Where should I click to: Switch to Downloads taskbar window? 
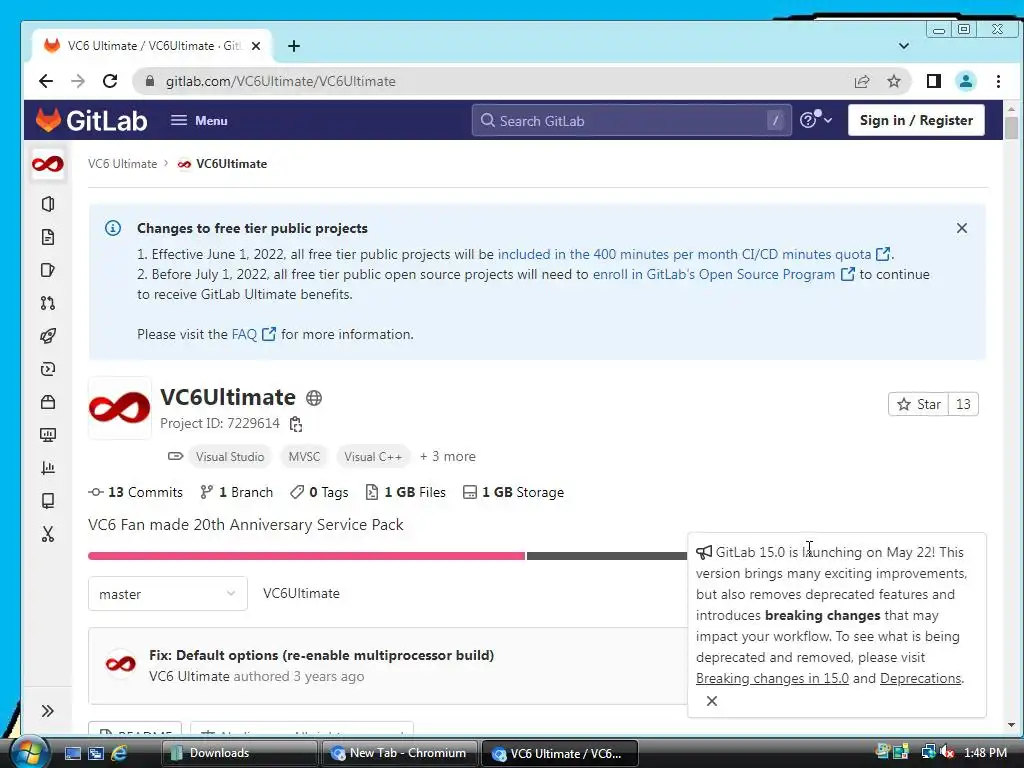click(x=238, y=753)
